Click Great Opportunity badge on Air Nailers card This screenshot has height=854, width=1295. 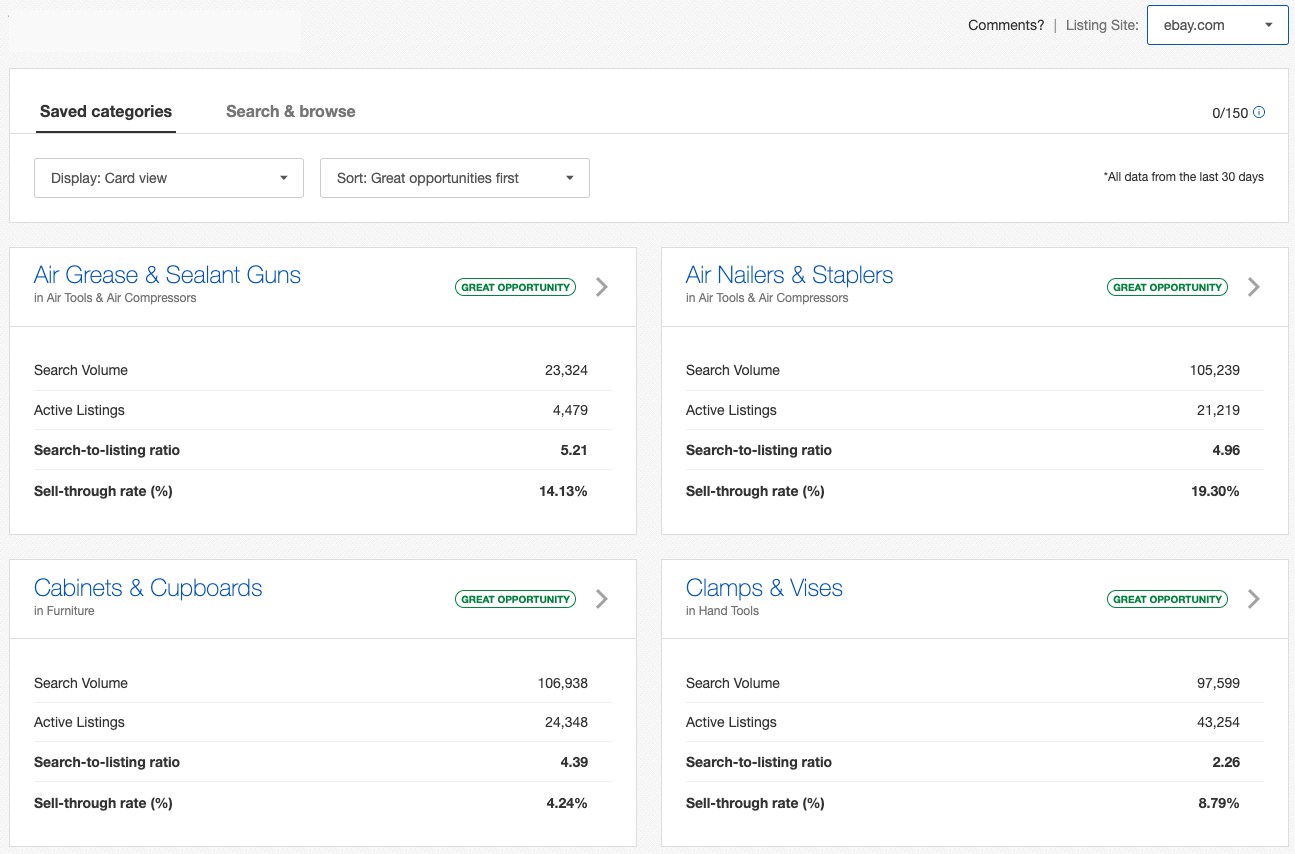(x=1168, y=287)
